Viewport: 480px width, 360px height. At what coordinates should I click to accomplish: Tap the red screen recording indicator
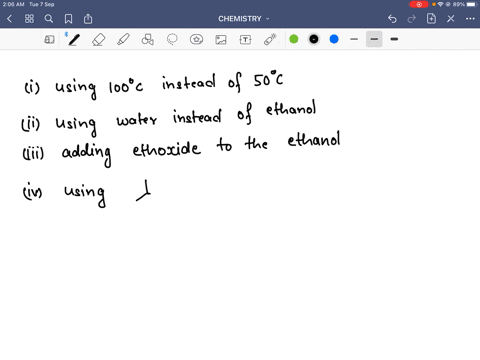419,4
